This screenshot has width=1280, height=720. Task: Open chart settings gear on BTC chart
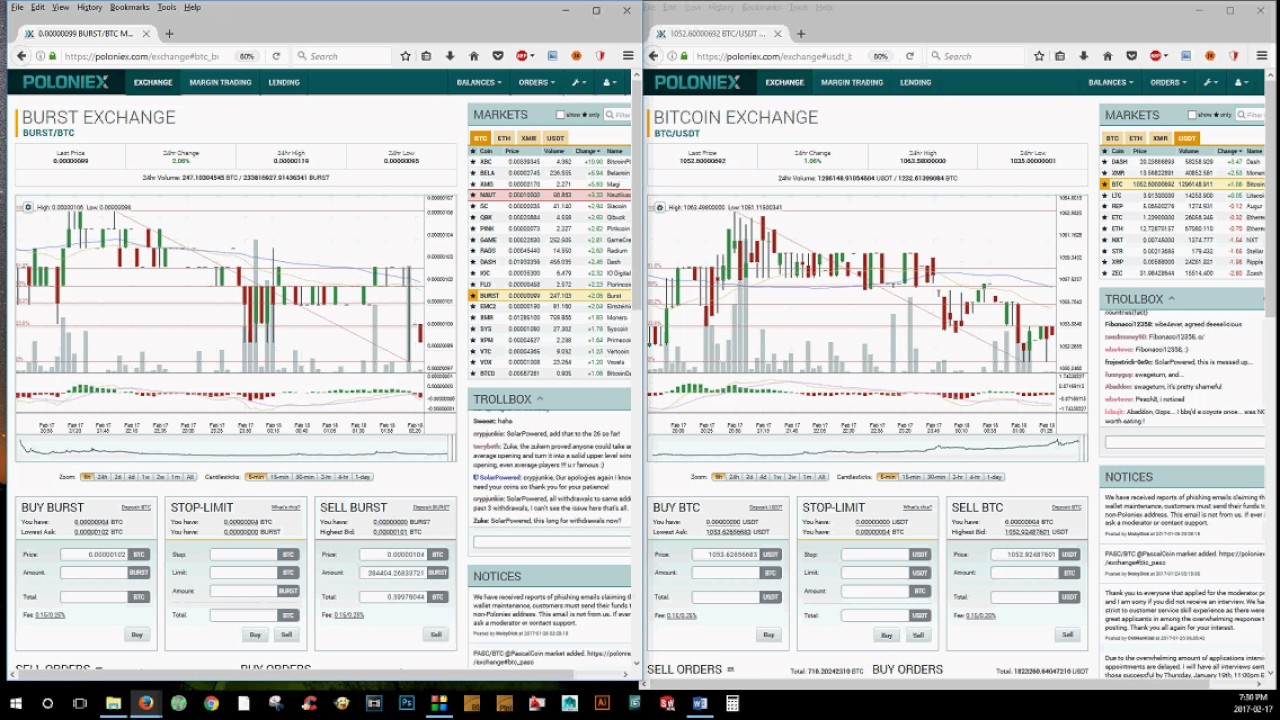[660, 207]
